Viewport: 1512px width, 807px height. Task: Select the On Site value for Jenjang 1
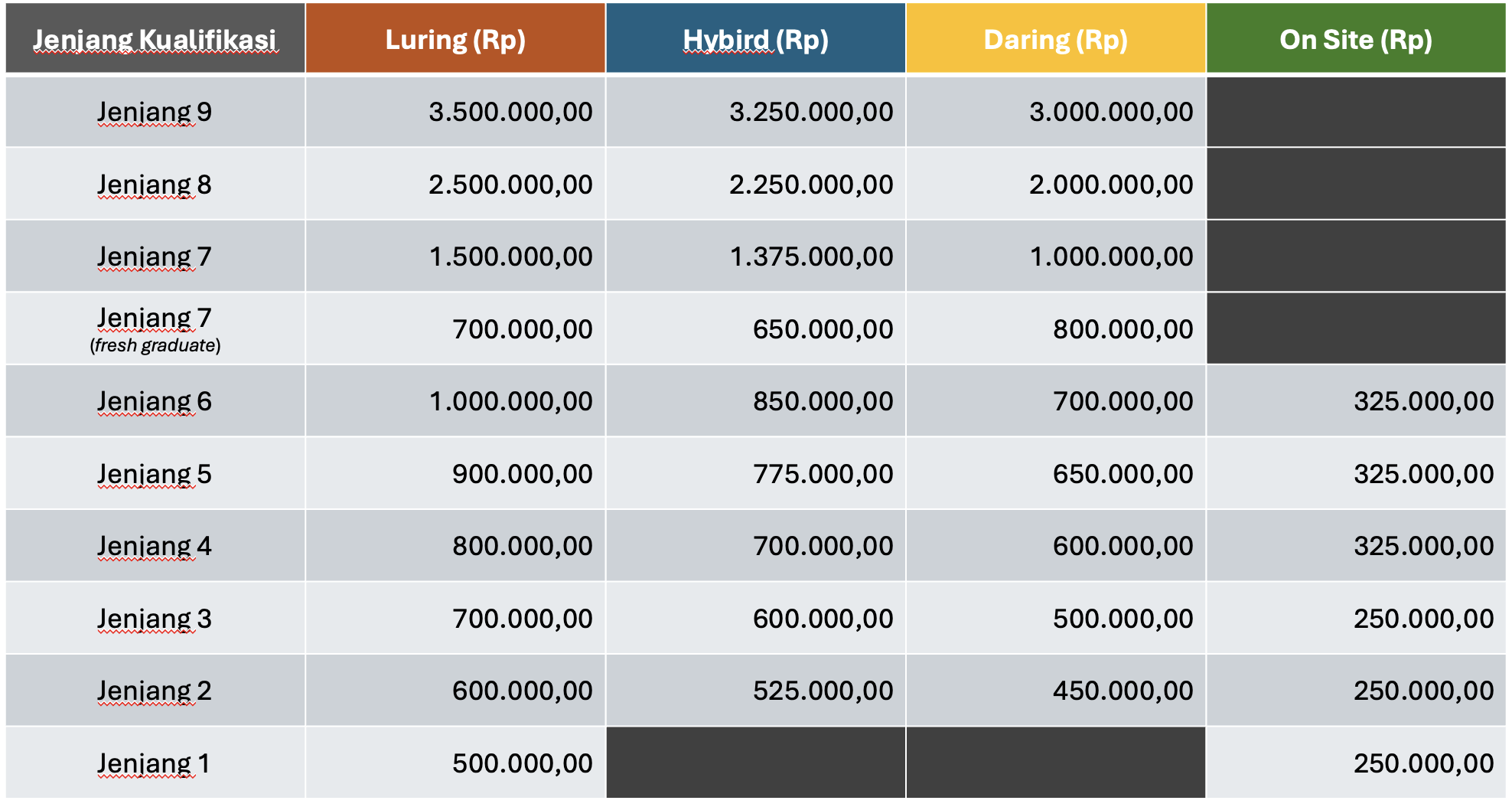[x=1423, y=763]
